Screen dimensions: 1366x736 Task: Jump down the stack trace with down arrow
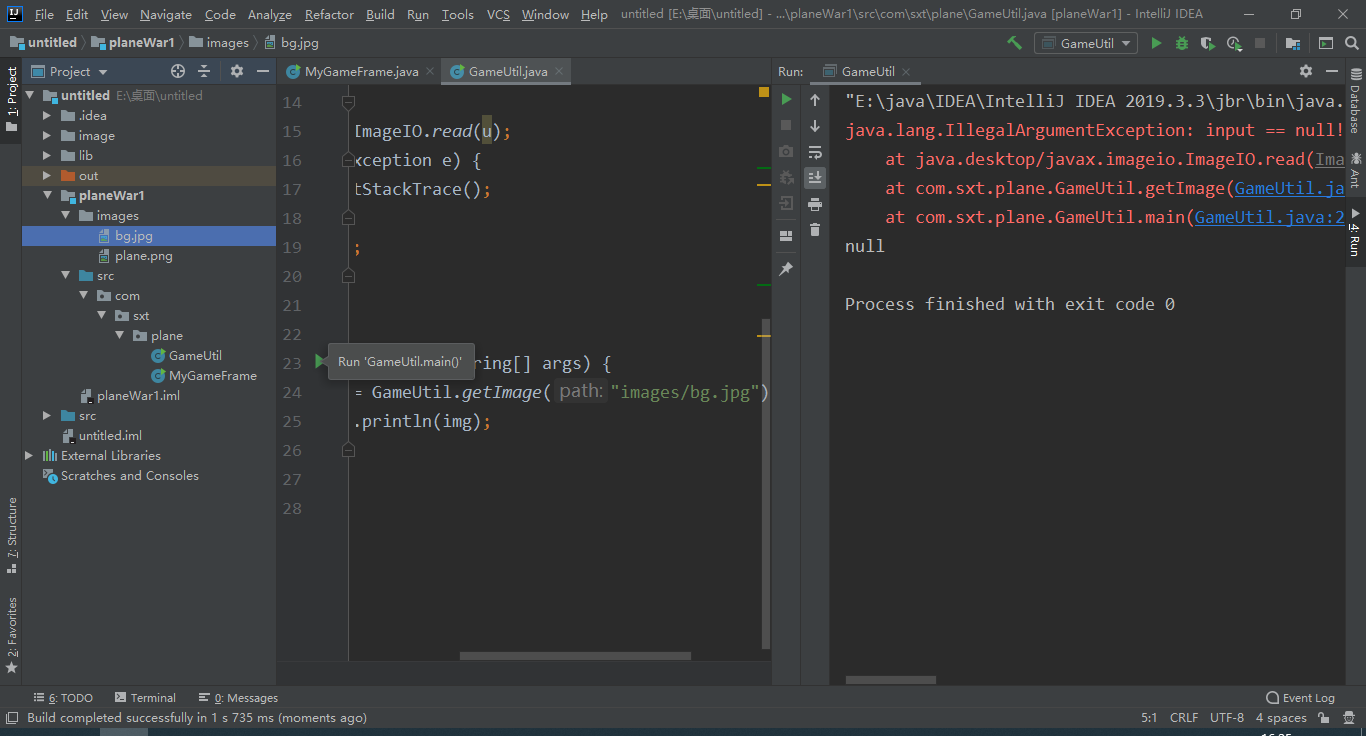815,126
